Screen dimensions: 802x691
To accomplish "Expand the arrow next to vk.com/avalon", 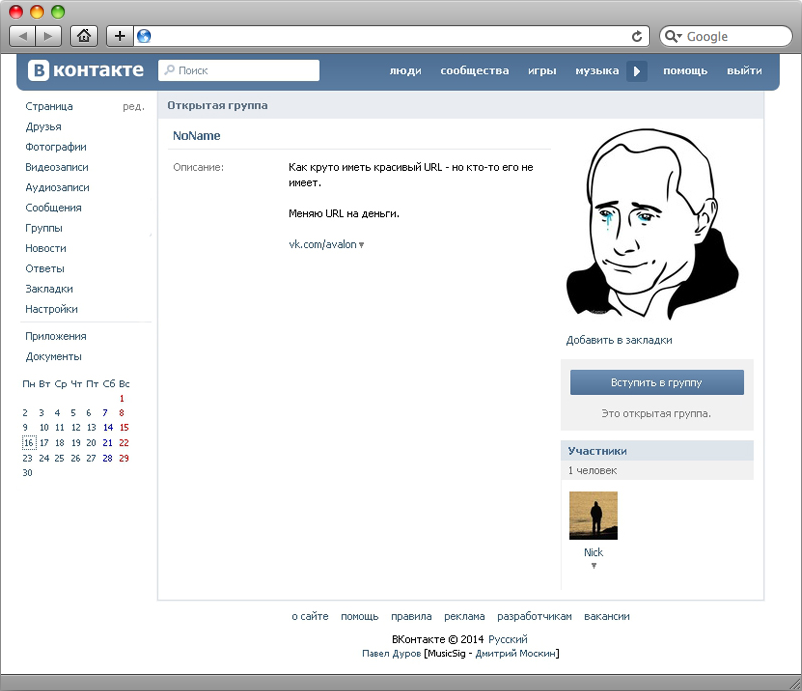I will point(361,245).
